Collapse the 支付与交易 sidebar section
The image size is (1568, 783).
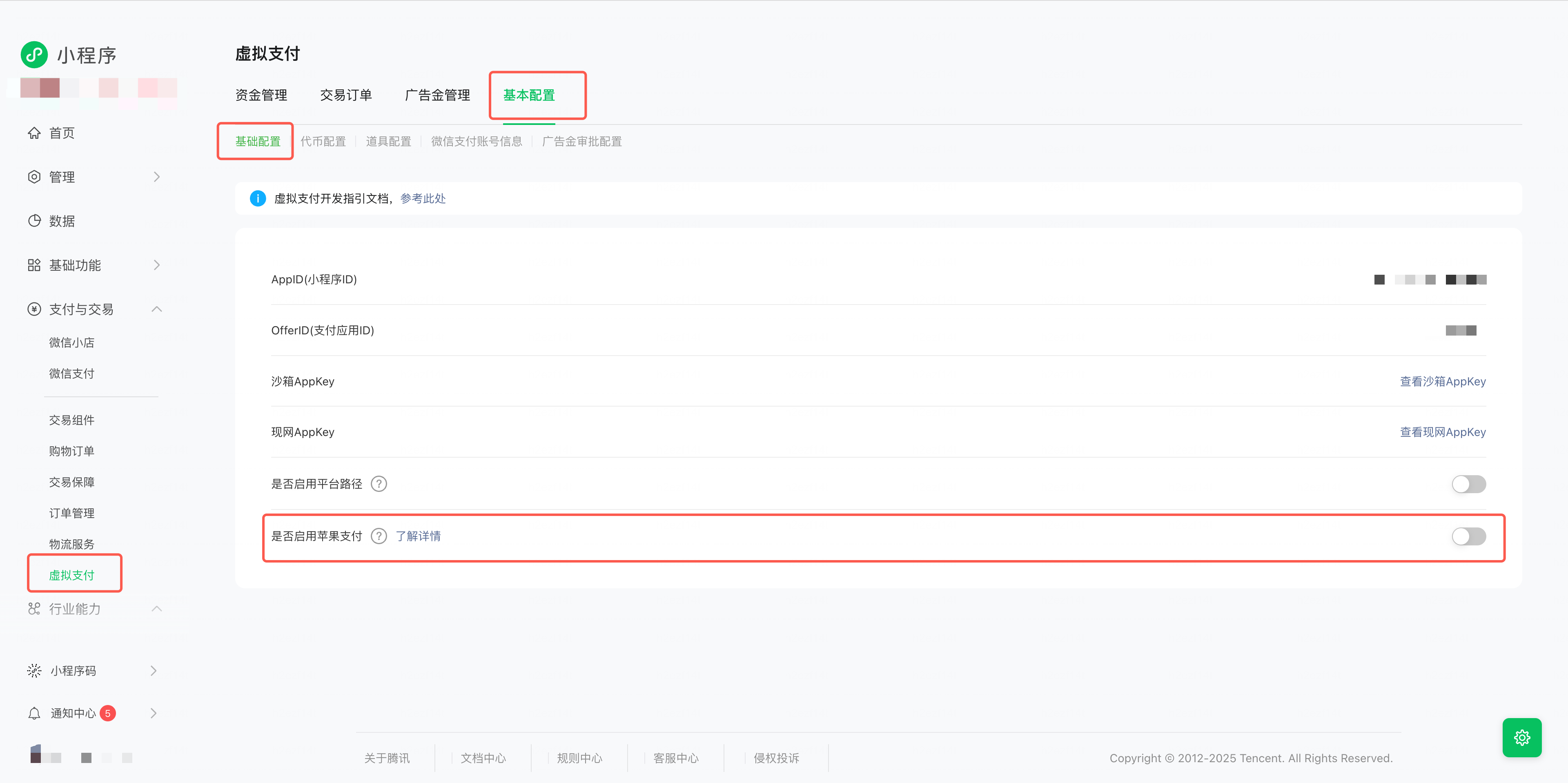click(x=156, y=309)
